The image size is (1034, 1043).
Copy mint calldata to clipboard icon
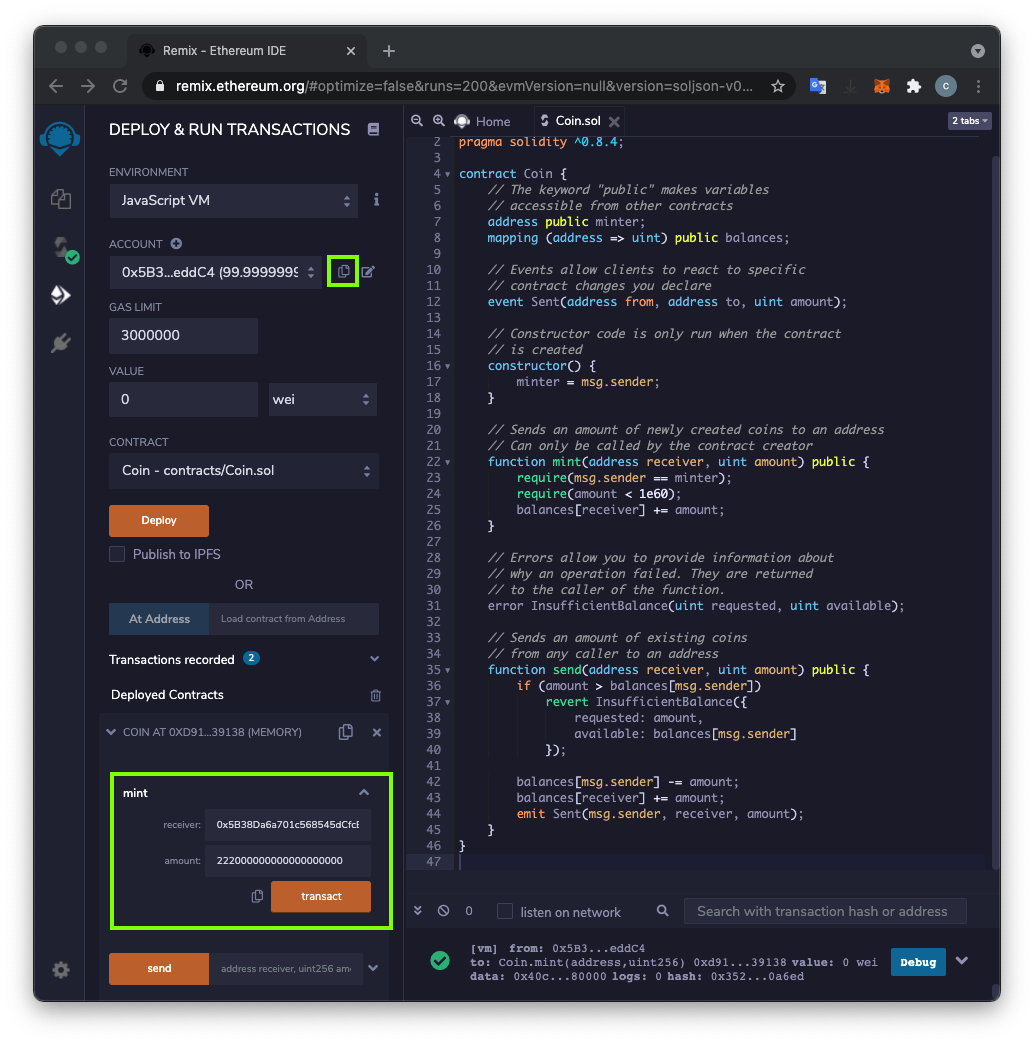click(258, 896)
